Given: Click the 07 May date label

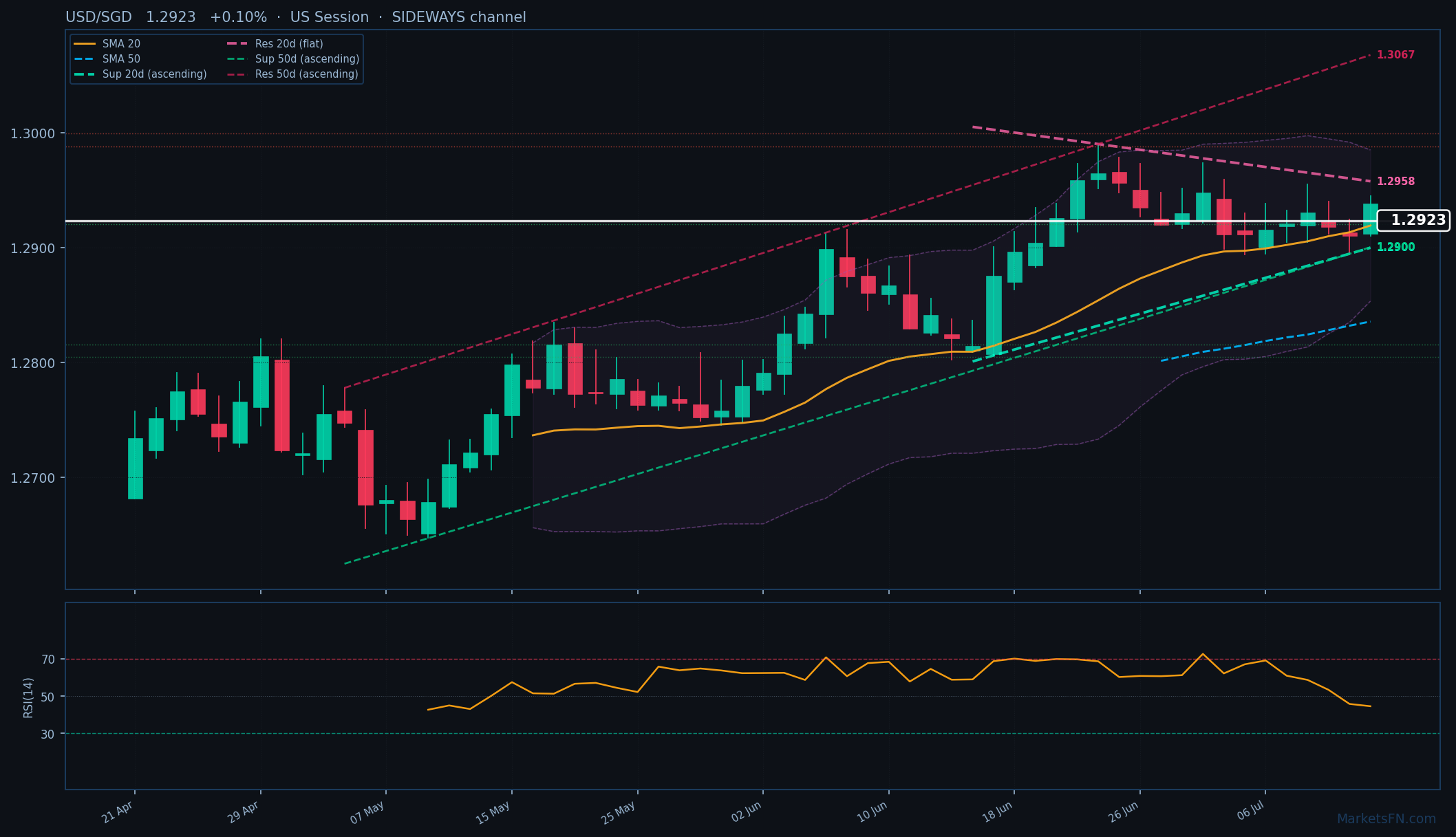Looking at the screenshot, I should pos(367,813).
